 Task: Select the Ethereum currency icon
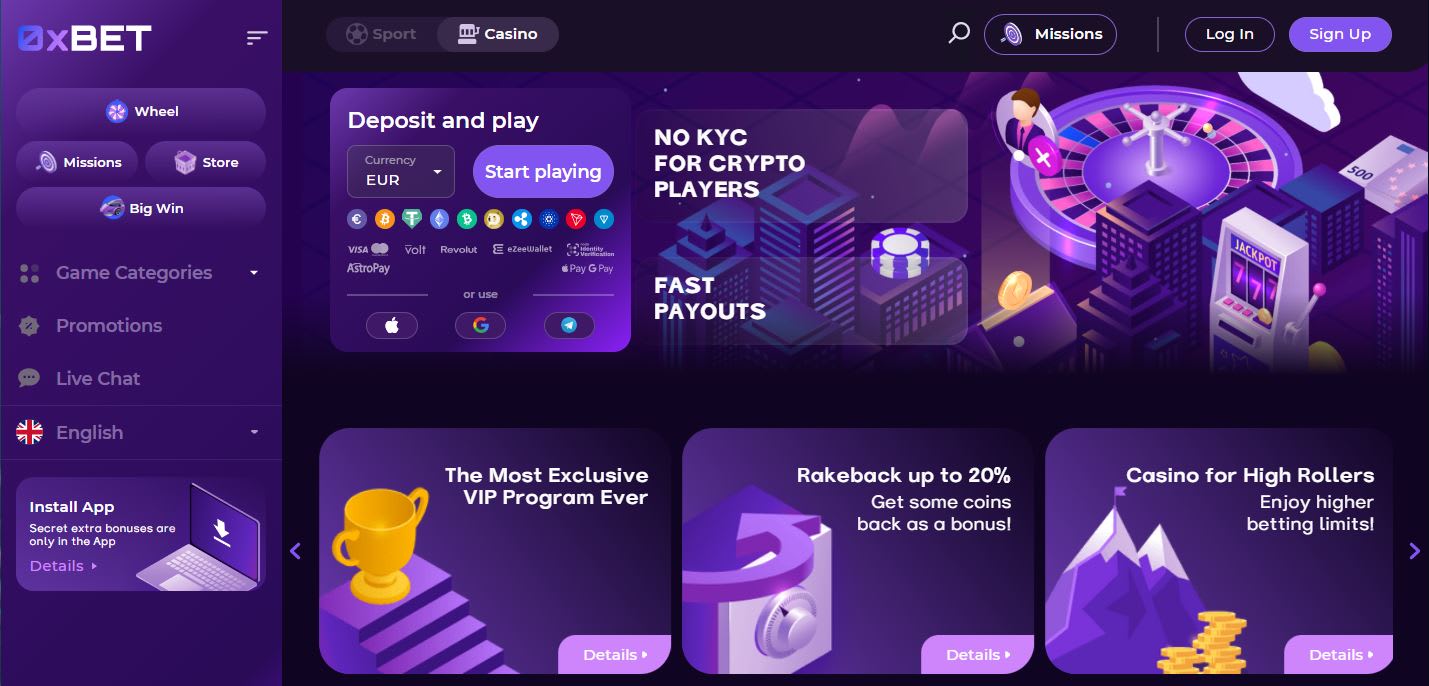tap(439, 219)
